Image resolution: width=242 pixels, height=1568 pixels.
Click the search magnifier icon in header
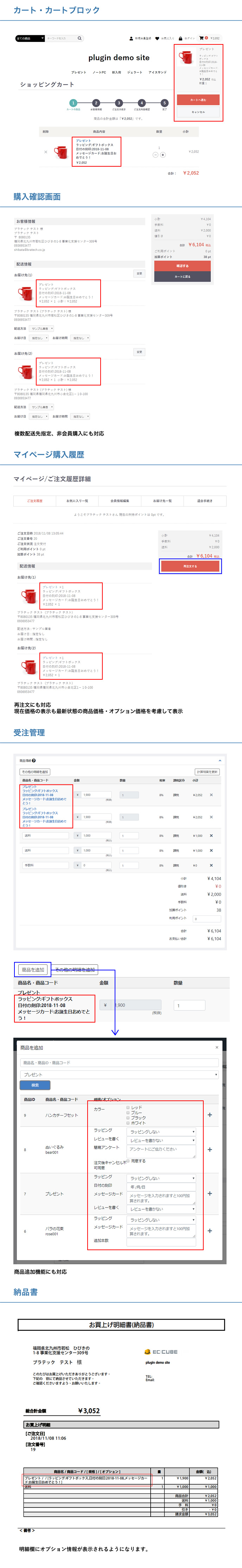click(79, 38)
